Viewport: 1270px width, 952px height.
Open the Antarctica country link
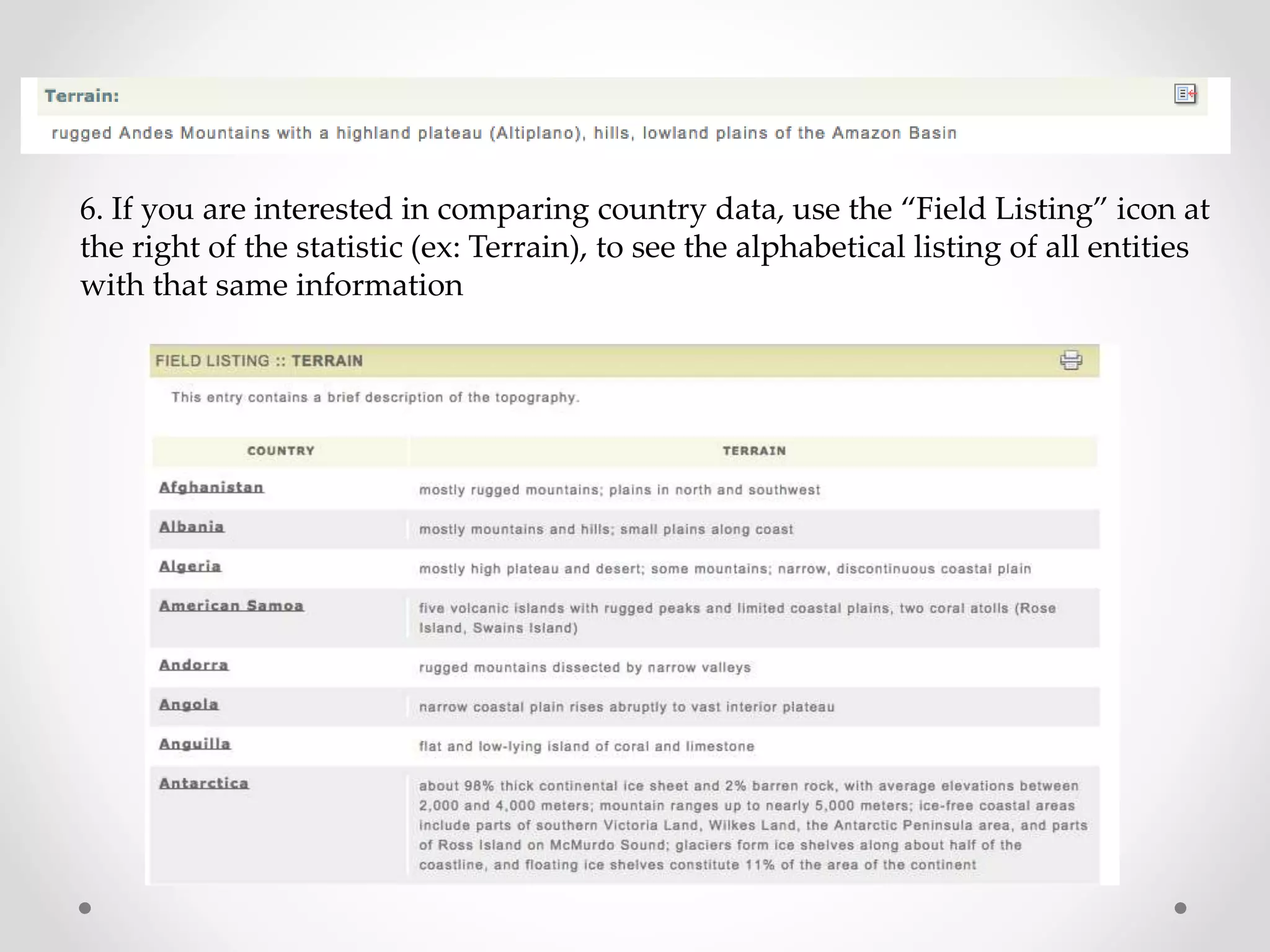204,783
